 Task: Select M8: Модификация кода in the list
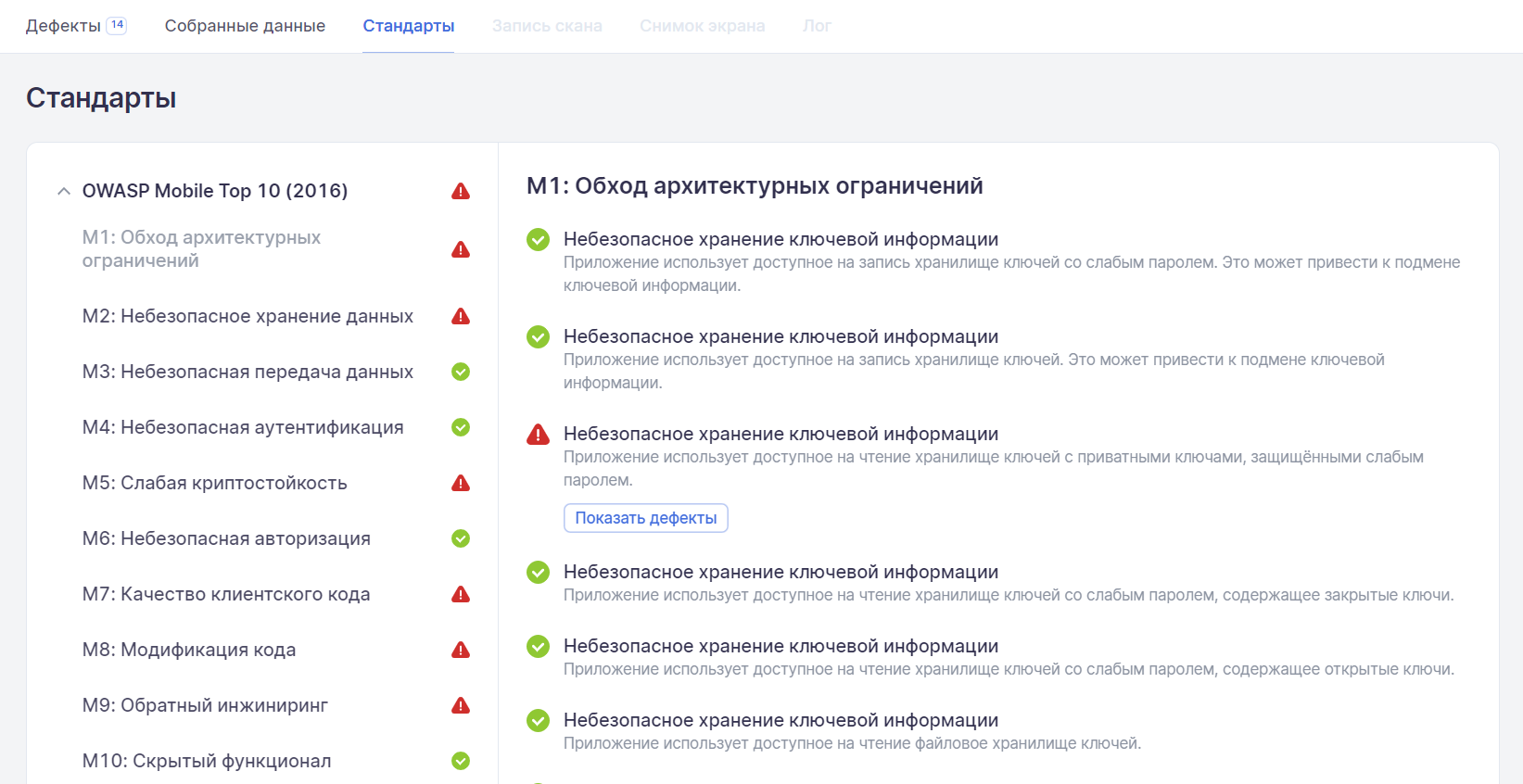pos(189,650)
